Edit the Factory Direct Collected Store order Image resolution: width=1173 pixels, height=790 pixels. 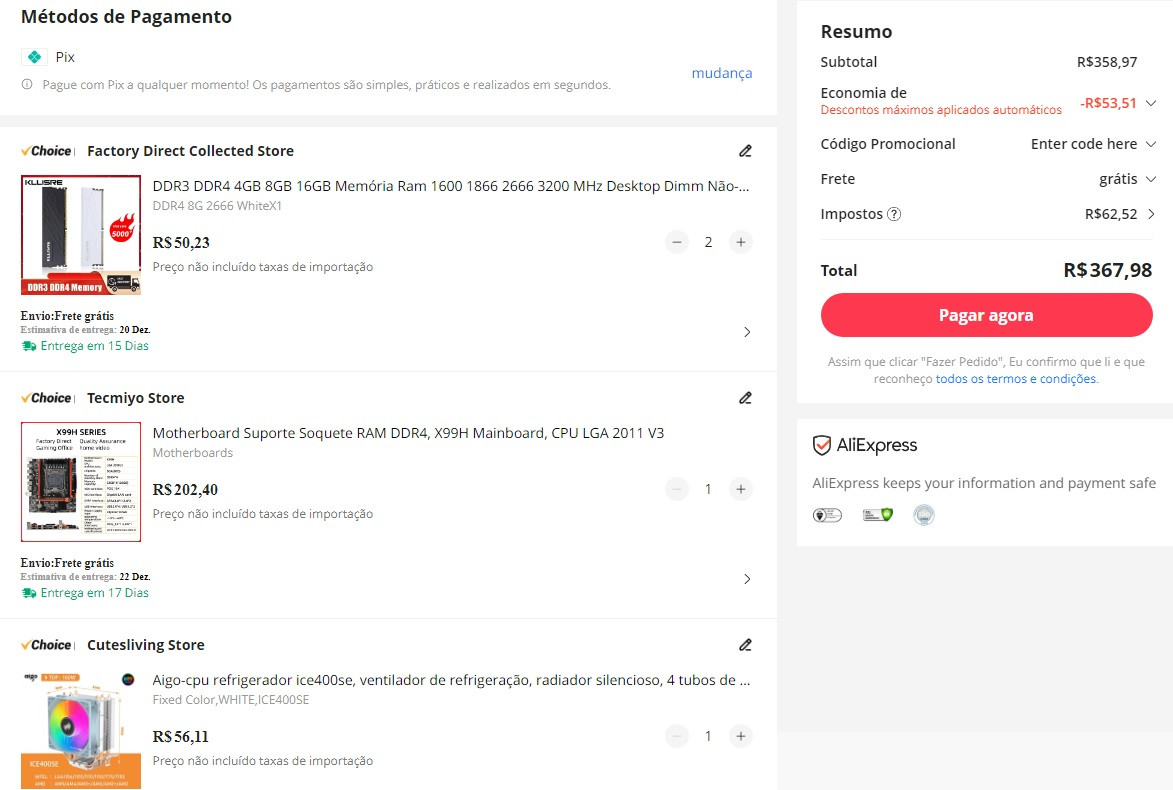(x=745, y=151)
